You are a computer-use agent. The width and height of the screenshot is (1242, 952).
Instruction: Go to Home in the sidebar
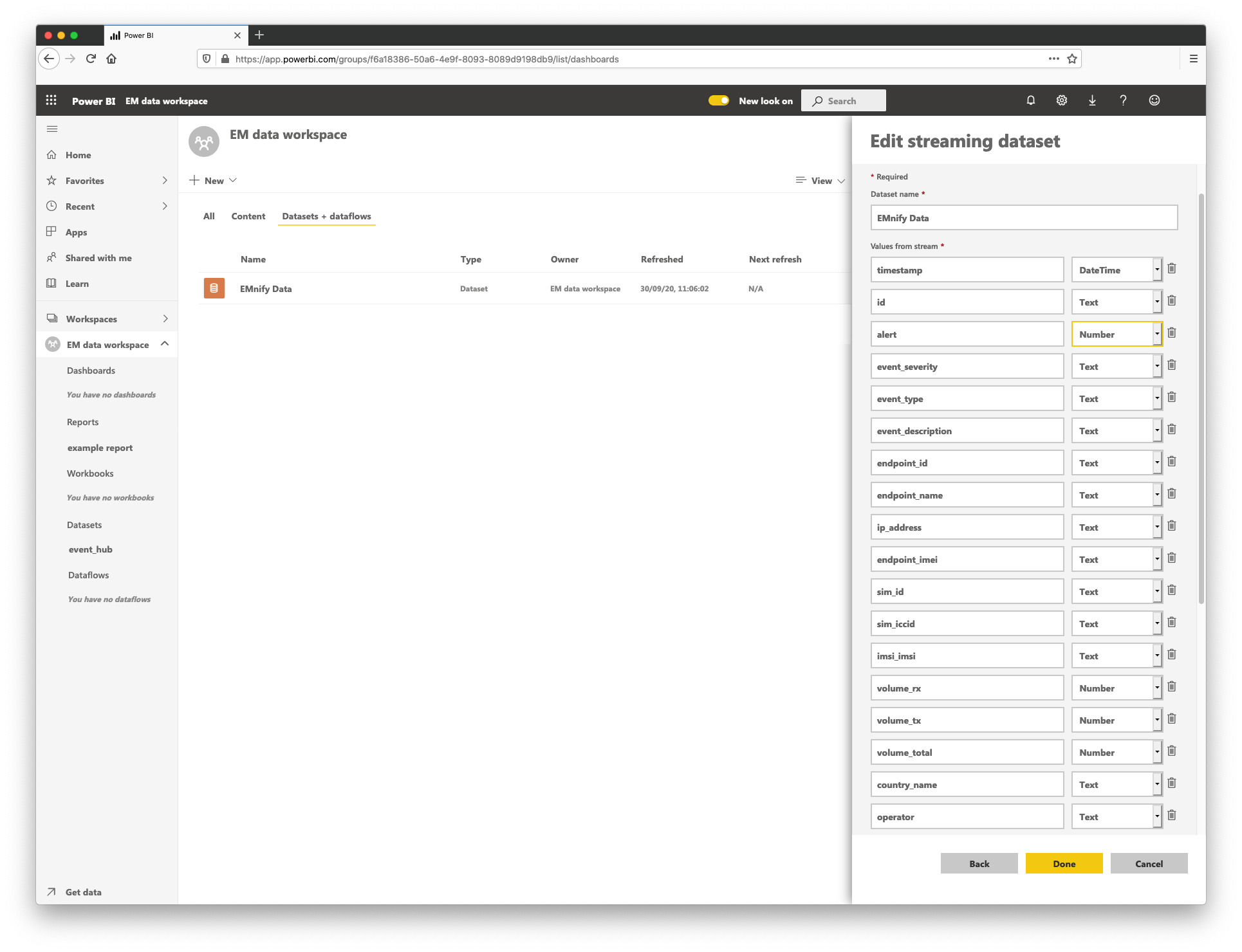[x=79, y=155]
